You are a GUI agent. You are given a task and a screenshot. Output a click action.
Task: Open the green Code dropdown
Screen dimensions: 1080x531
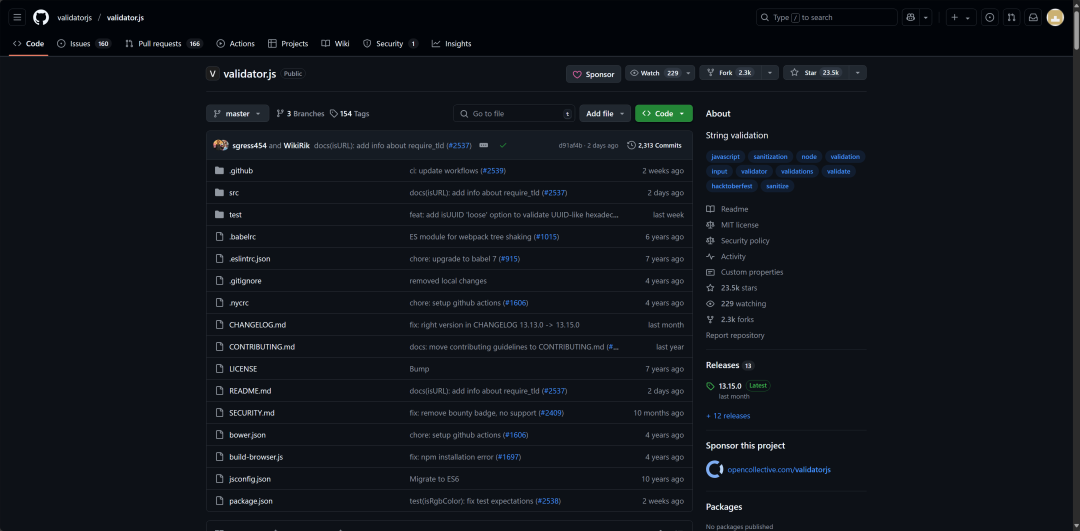663,114
